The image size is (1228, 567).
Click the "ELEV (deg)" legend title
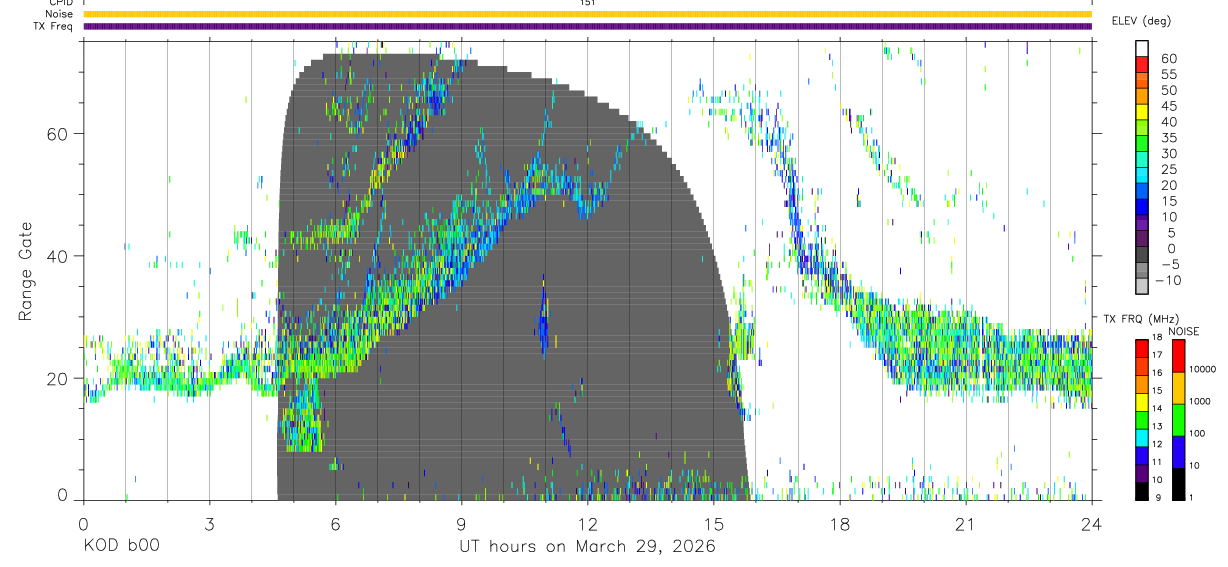pos(1140,21)
